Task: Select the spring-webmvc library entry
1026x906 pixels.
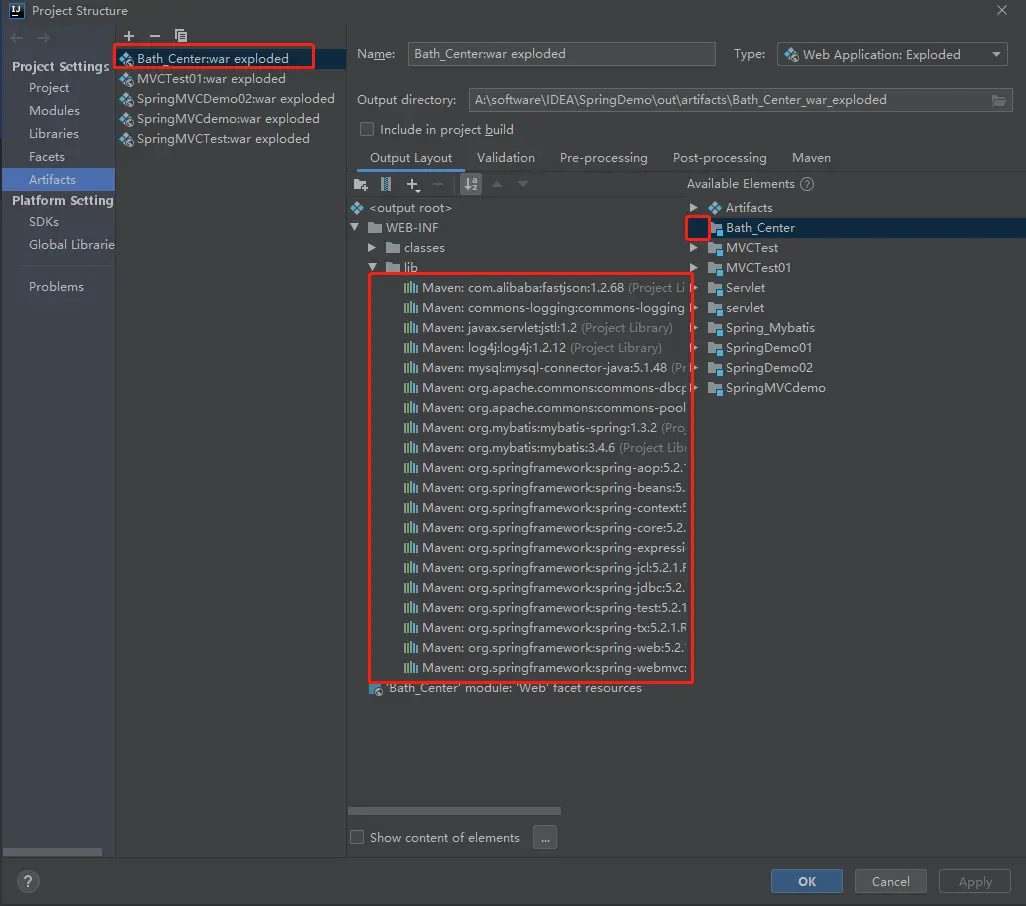Action: [x=544, y=668]
